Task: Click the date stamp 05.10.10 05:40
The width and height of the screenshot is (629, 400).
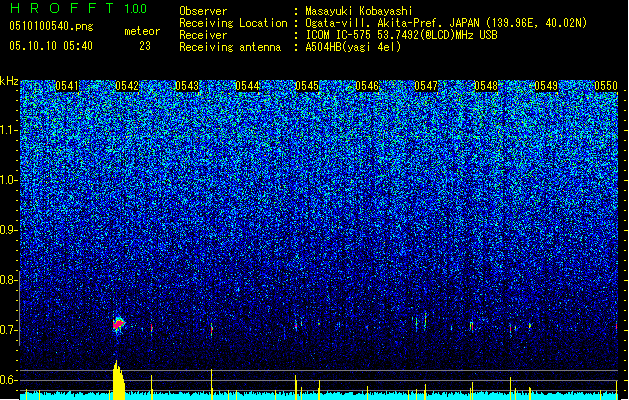Action: pyautogui.click(x=51, y=46)
